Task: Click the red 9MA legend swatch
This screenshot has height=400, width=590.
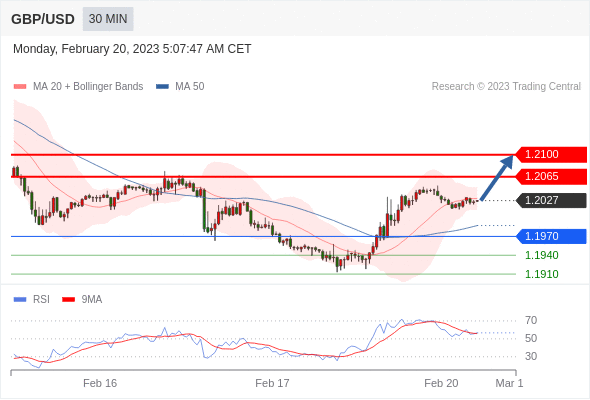Action: click(68, 300)
